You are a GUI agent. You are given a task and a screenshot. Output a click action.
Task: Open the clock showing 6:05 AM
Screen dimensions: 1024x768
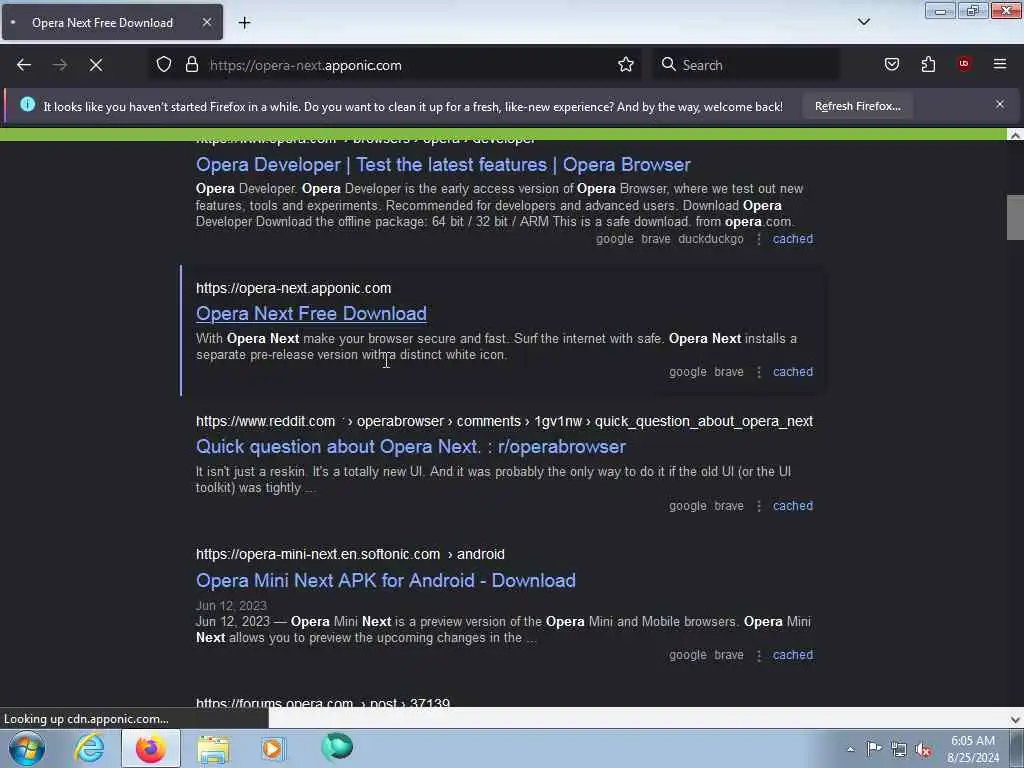973,749
